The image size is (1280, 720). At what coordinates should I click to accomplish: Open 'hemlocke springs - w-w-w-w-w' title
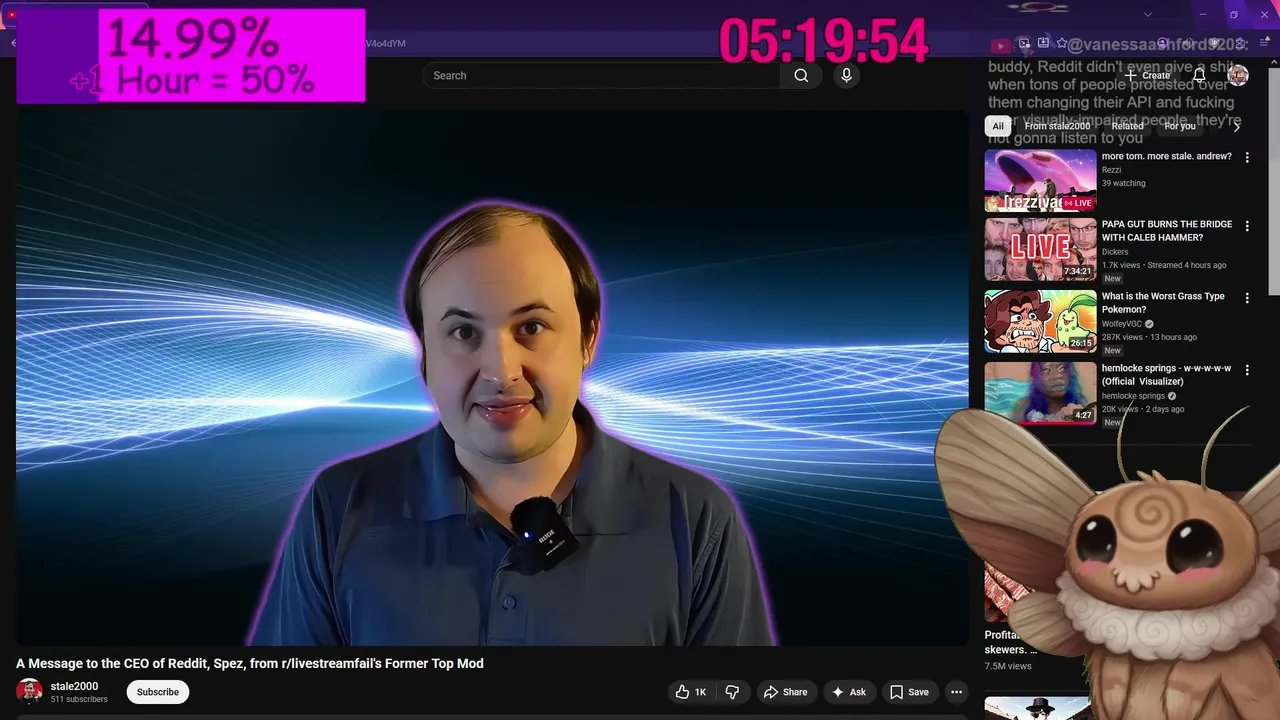[1167, 375]
